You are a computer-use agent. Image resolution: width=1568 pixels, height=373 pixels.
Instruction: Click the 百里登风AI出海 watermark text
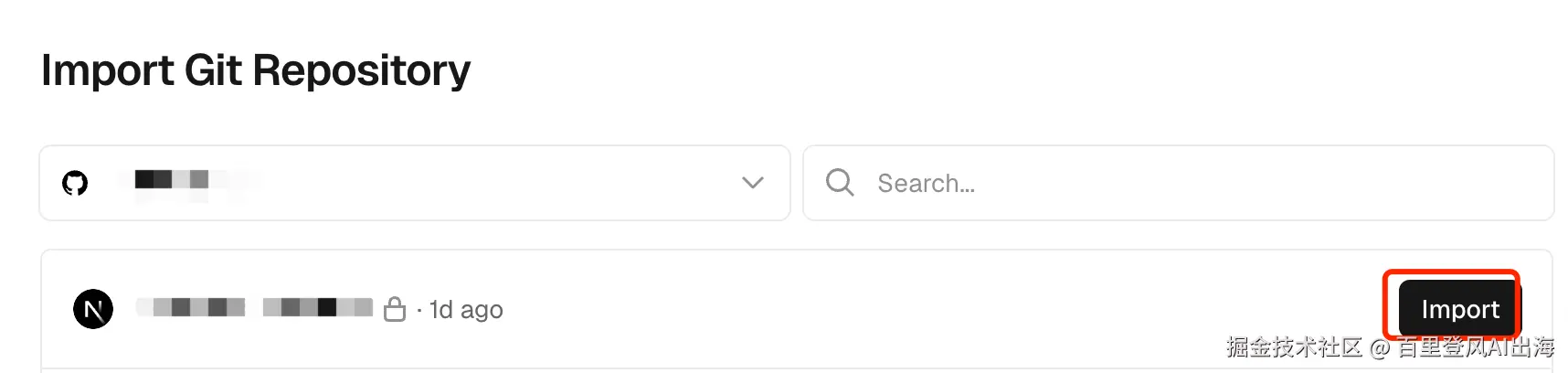coord(1476,347)
